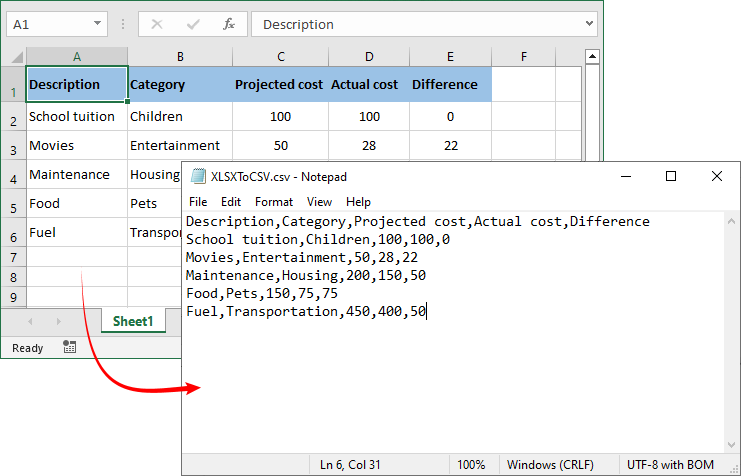This screenshot has height=476, width=741.
Task: Click the School tuition cell
Action: point(77,116)
